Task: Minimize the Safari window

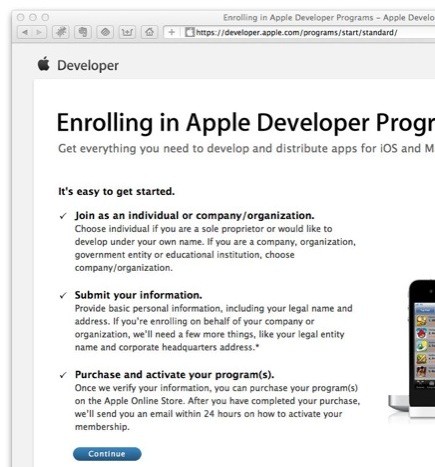Action: (33, 17)
